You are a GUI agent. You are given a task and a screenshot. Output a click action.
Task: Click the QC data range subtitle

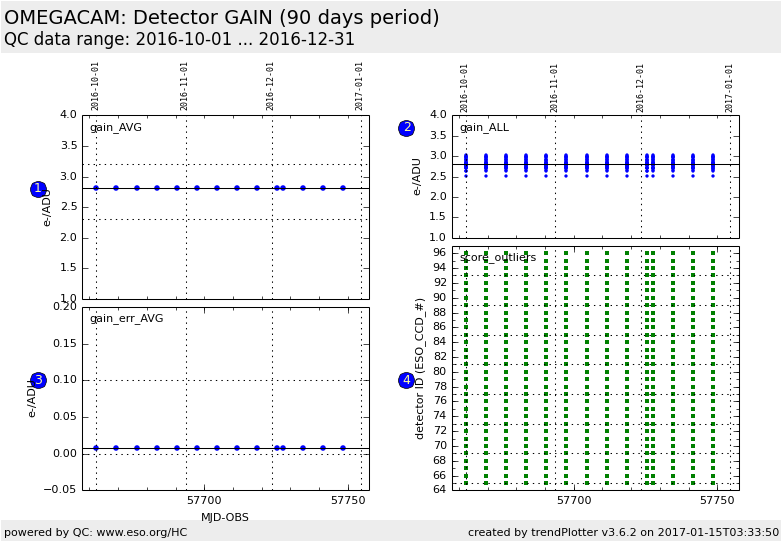(179, 40)
